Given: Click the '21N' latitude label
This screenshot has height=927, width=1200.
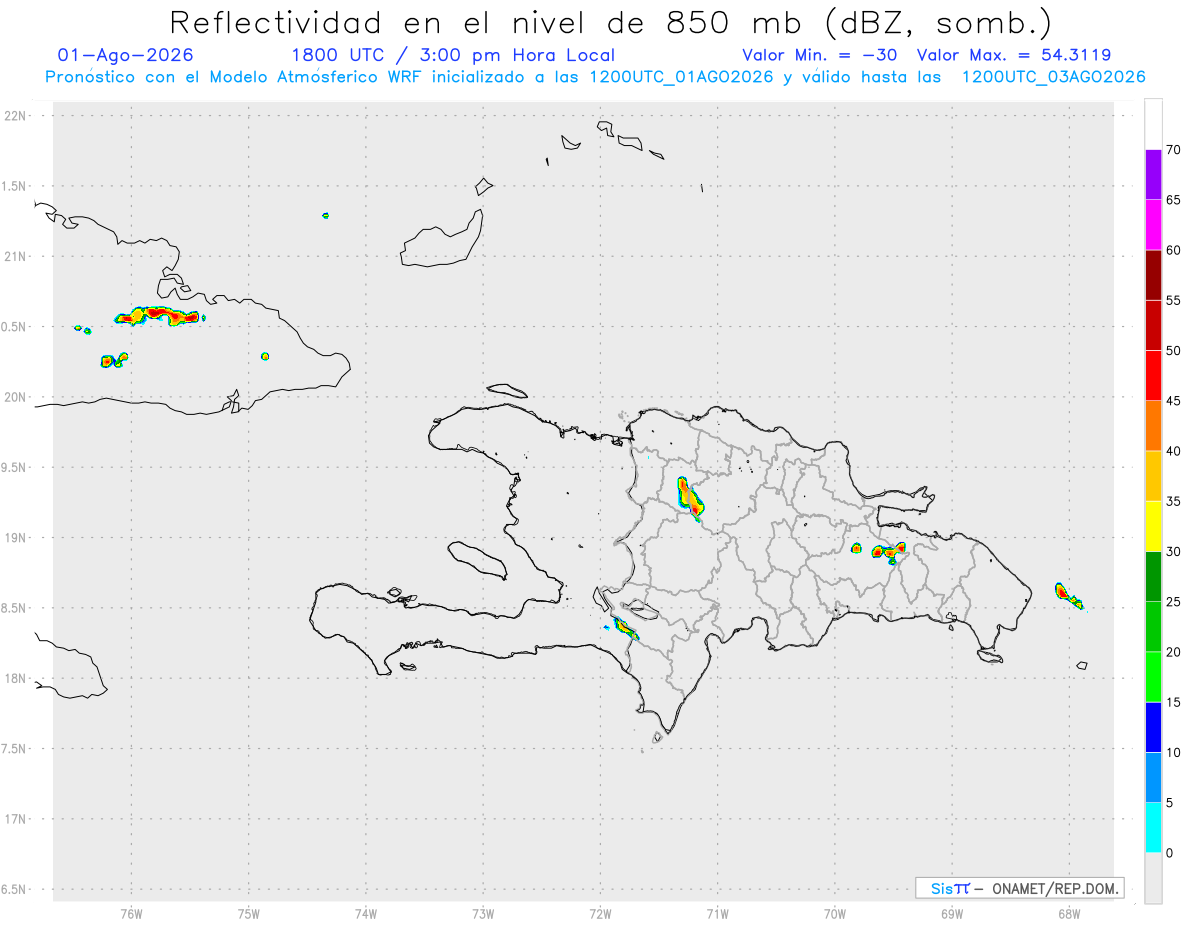Looking at the screenshot, I should [16, 256].
